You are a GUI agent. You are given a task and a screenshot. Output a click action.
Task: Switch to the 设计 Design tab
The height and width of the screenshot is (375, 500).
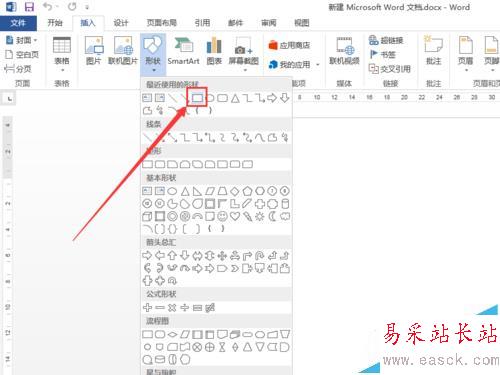pos(121,23)
